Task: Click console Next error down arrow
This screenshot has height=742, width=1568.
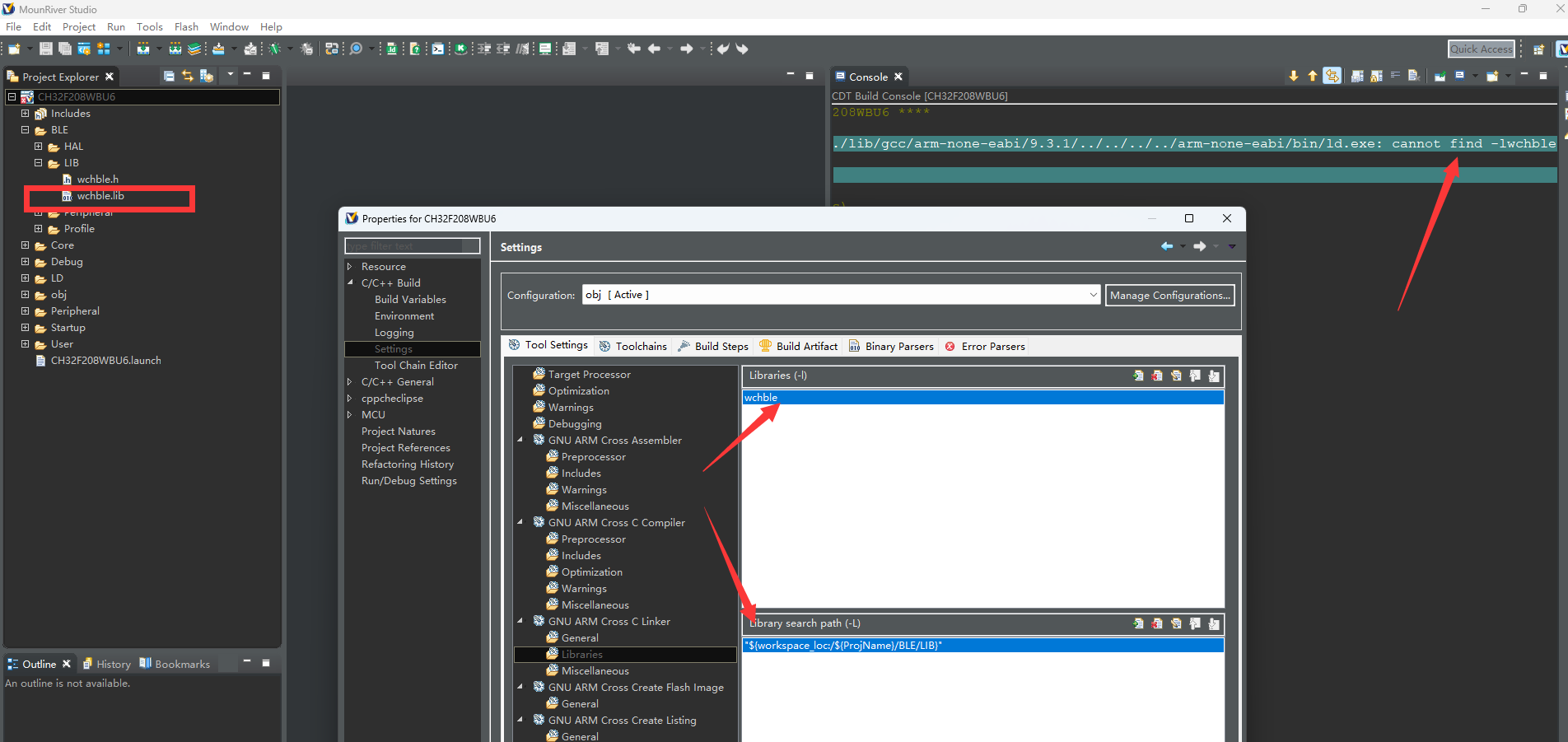Action: click(1294, 76)
